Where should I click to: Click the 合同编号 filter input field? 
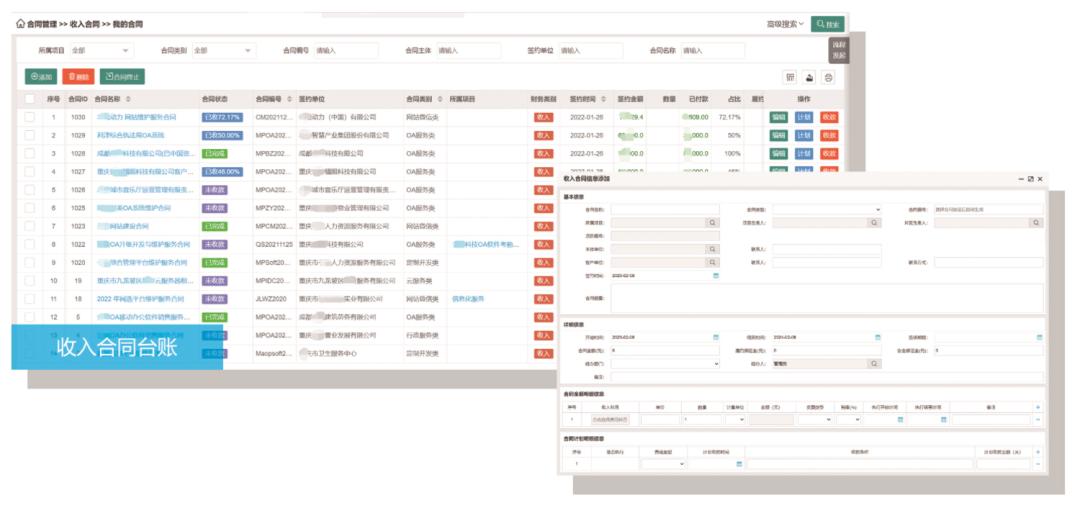tap(346, 50)
